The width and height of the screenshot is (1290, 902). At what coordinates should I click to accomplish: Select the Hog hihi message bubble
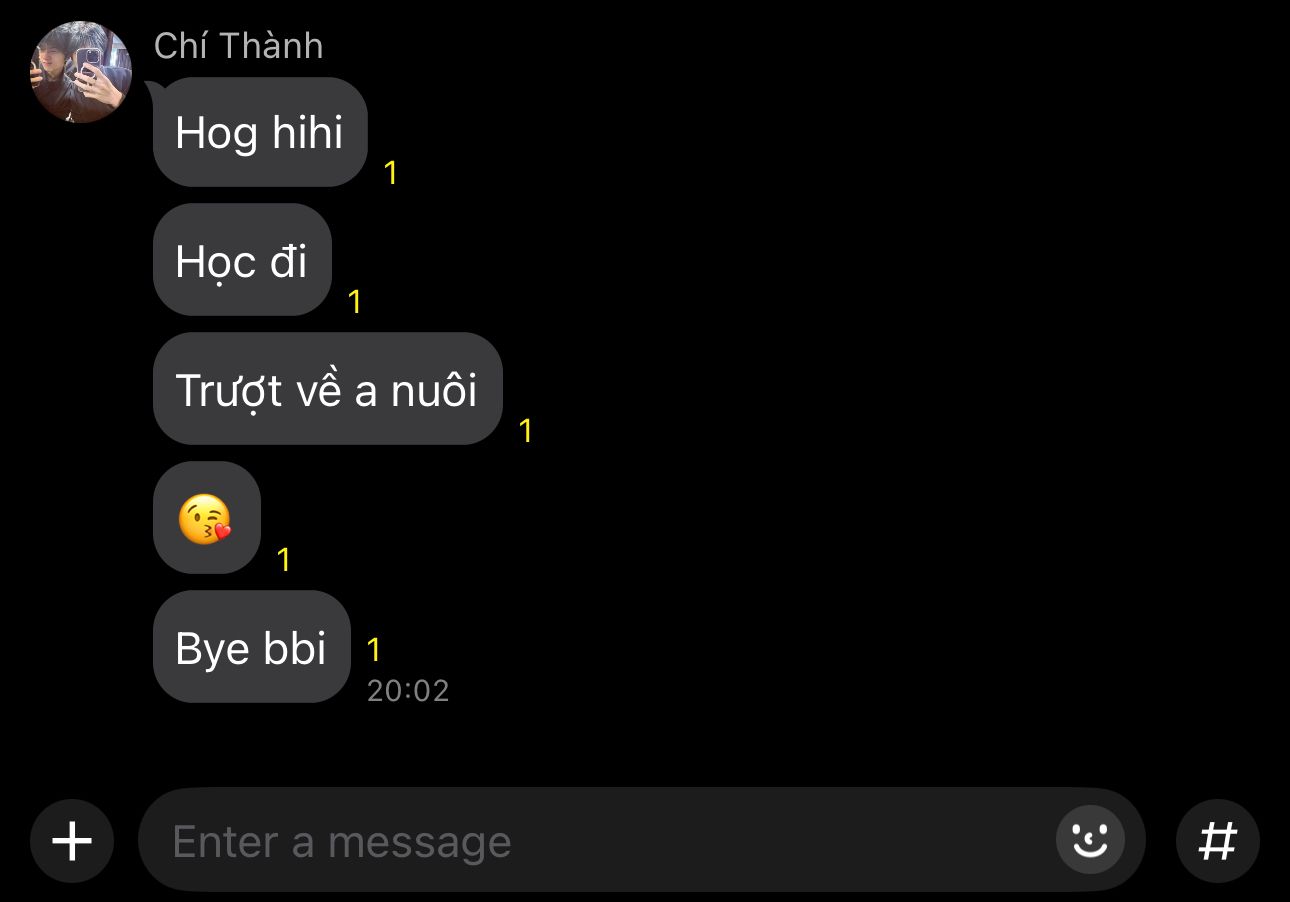[x=260, y=132]
